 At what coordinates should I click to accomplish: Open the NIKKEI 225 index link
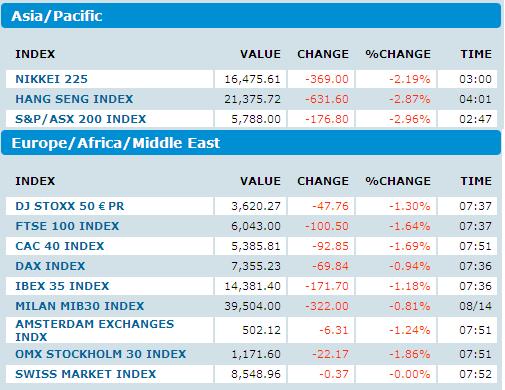tap(51, 79)
